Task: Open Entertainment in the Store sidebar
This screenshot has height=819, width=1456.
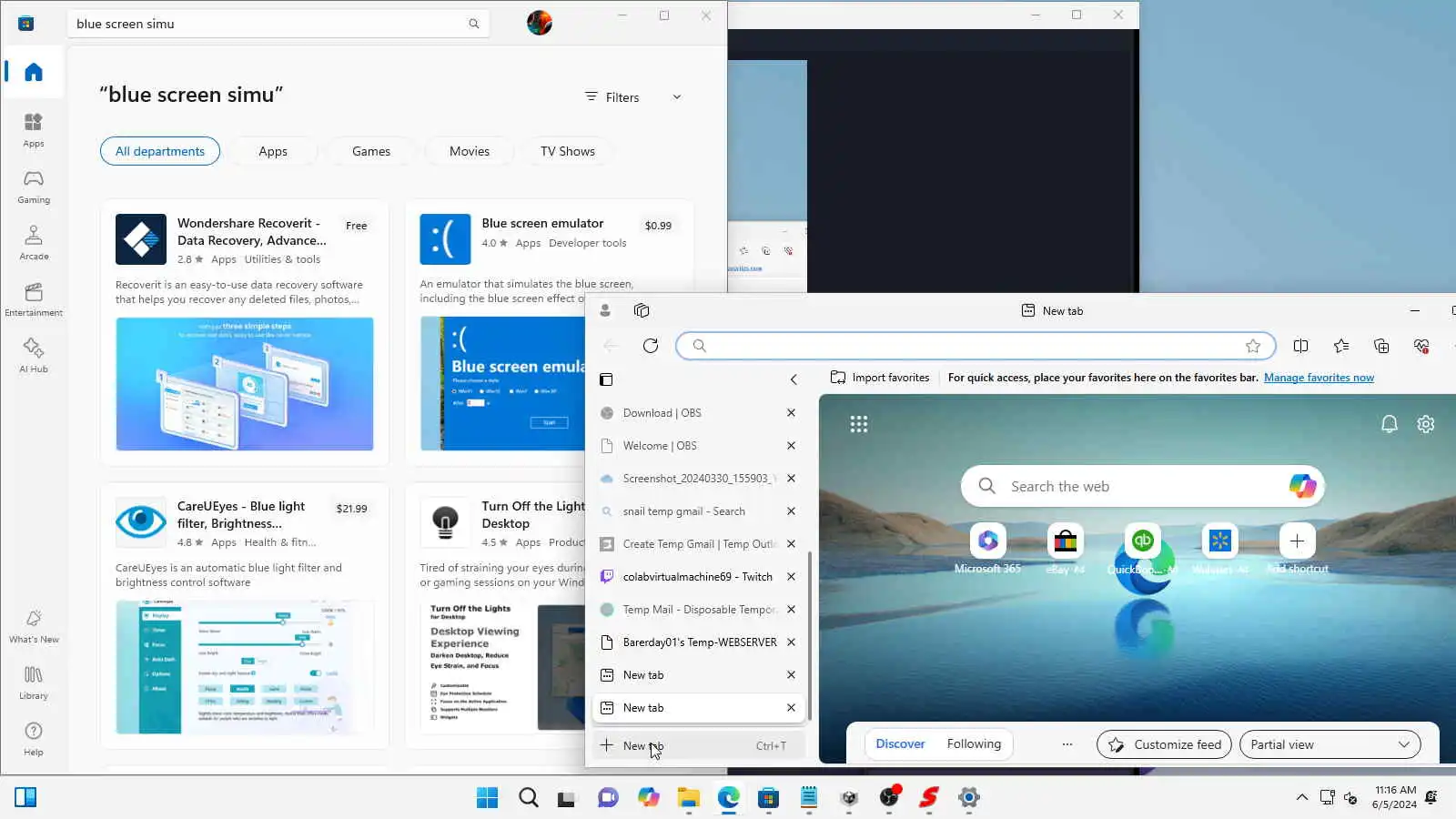Action: pyautogui.click(x=34, y=299)
